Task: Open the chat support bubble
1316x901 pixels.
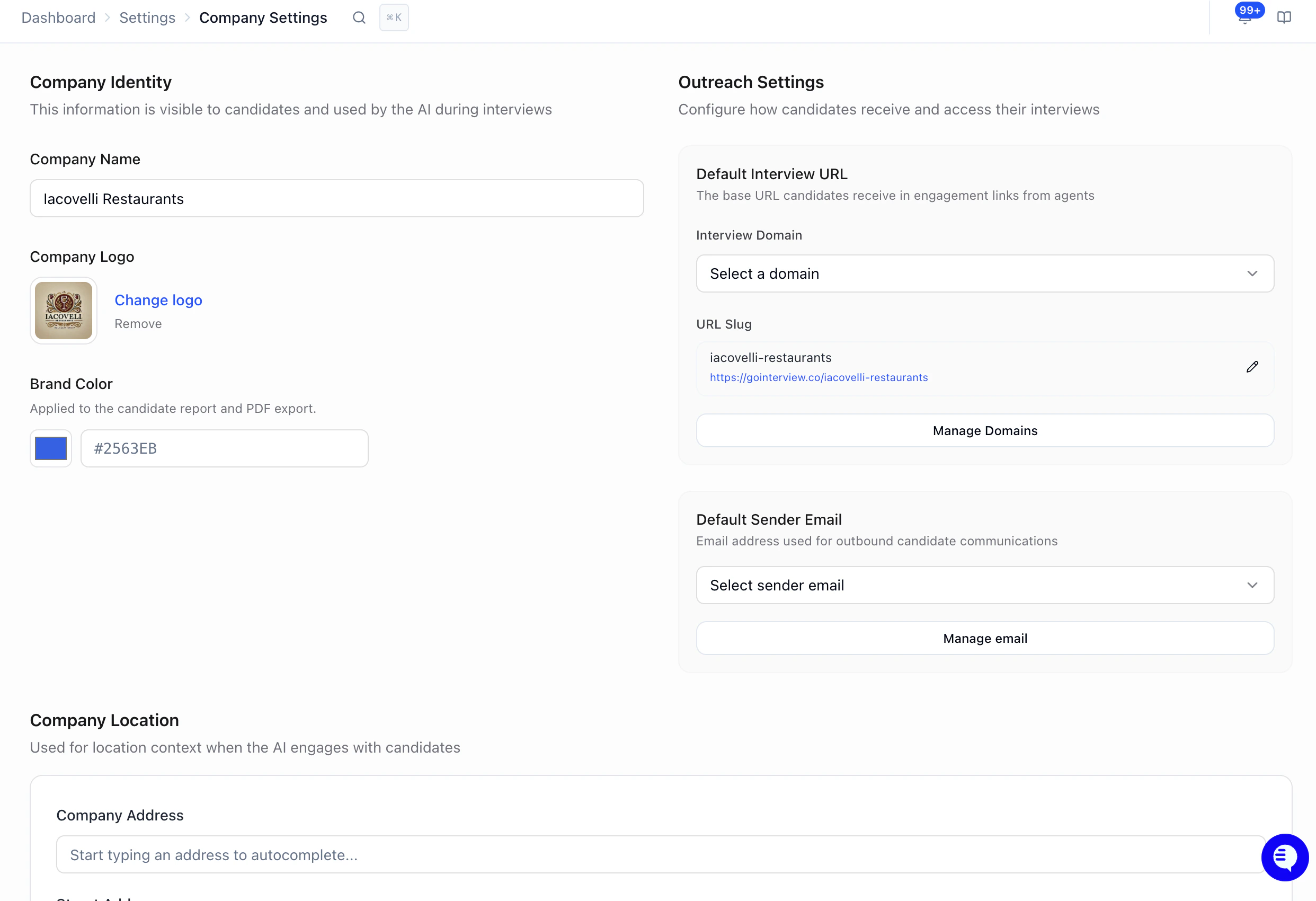Action: click(1284, 857)
